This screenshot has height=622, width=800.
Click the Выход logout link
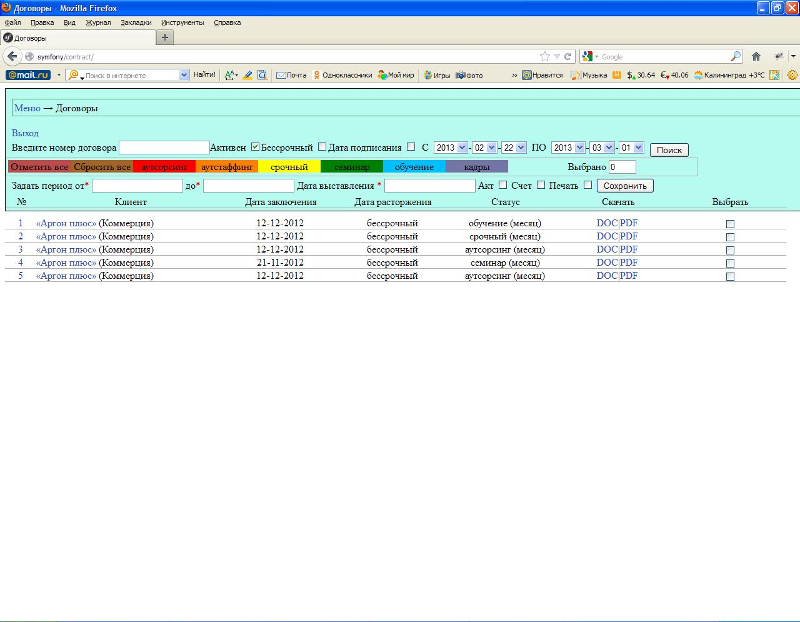pyautogui.click(x=25, y=133)
